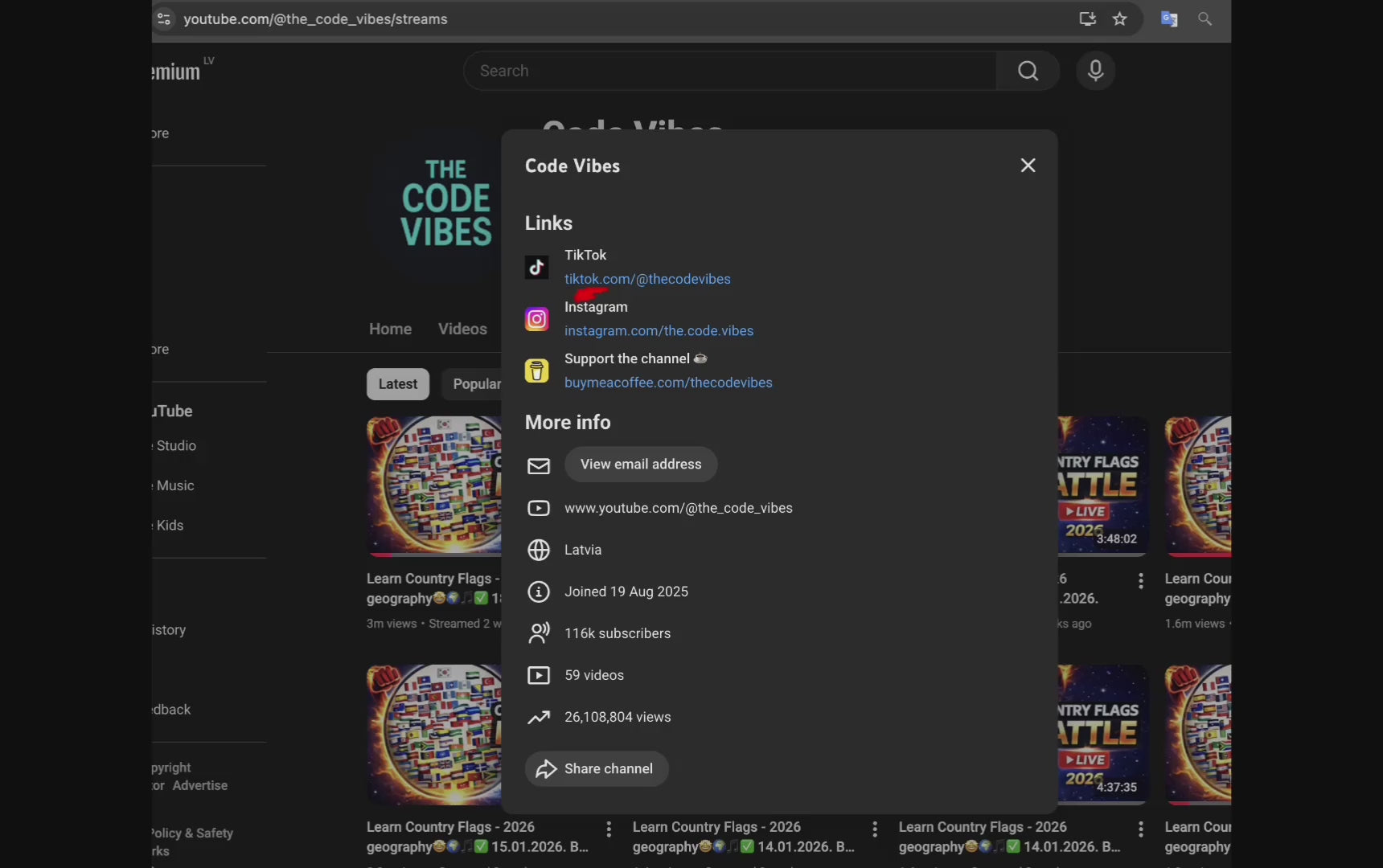The width and height of the screenshot is (1383, 868).
Task: Click install app icon in address bar
Action: [x=1087, y=19]
